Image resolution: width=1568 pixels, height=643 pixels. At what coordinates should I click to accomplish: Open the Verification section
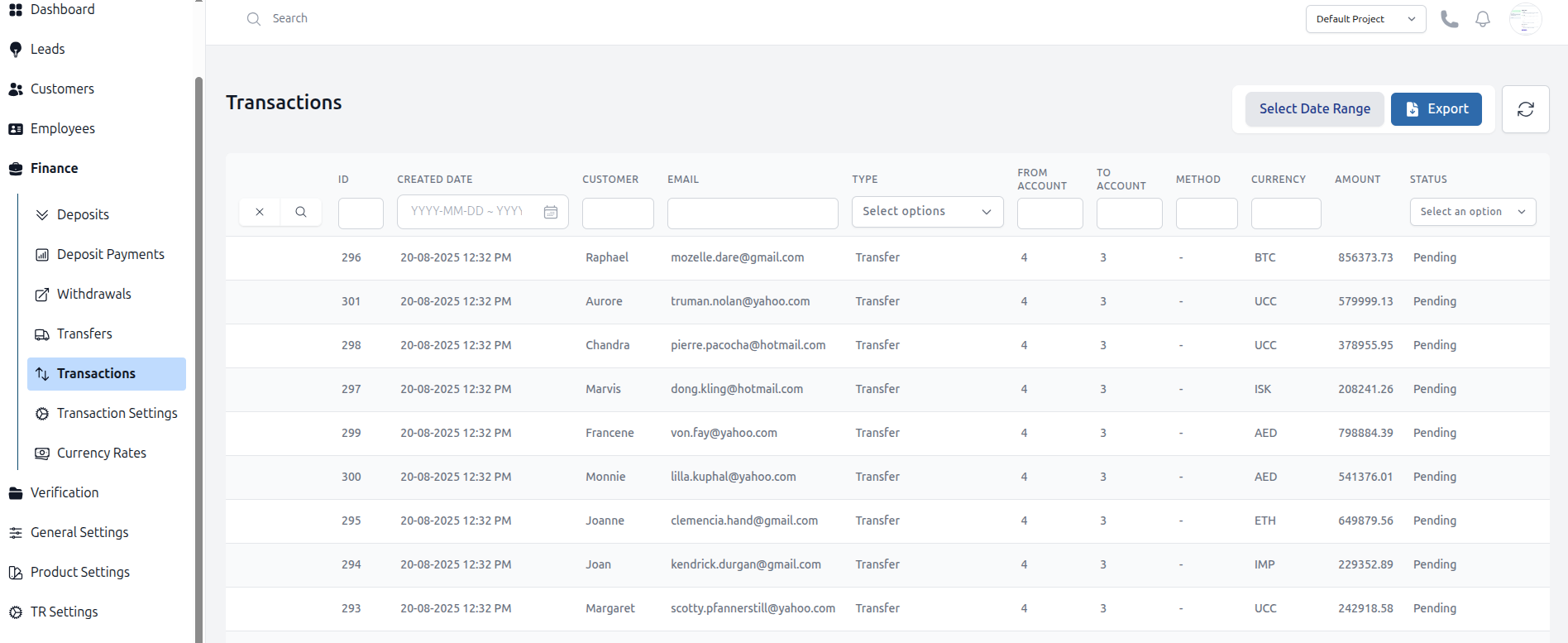[65, 493]
